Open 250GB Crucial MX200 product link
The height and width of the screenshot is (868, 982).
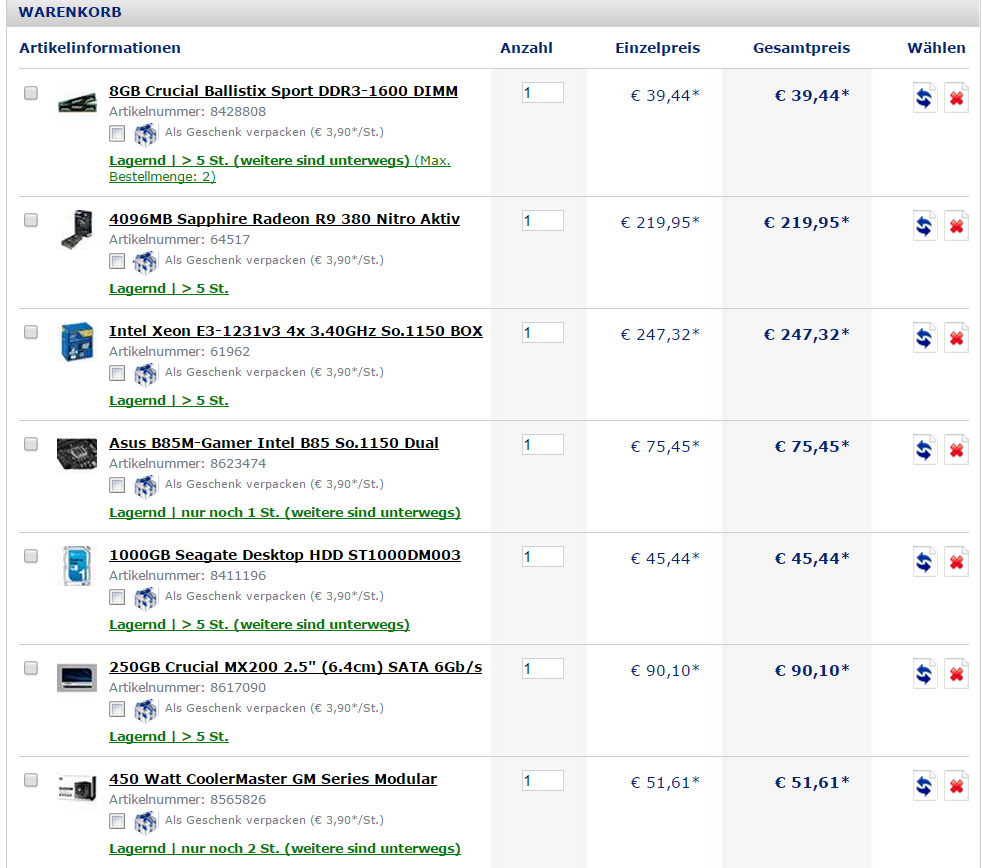tap(296, 668)
